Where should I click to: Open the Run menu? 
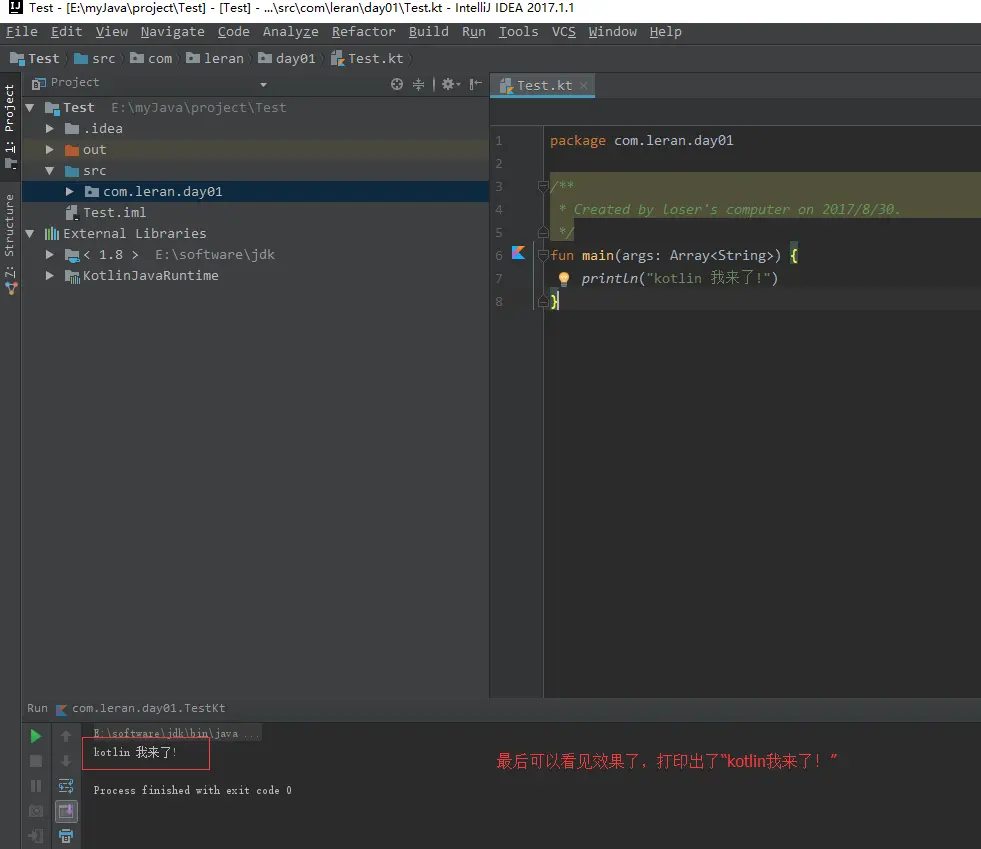tap(474, 31)
